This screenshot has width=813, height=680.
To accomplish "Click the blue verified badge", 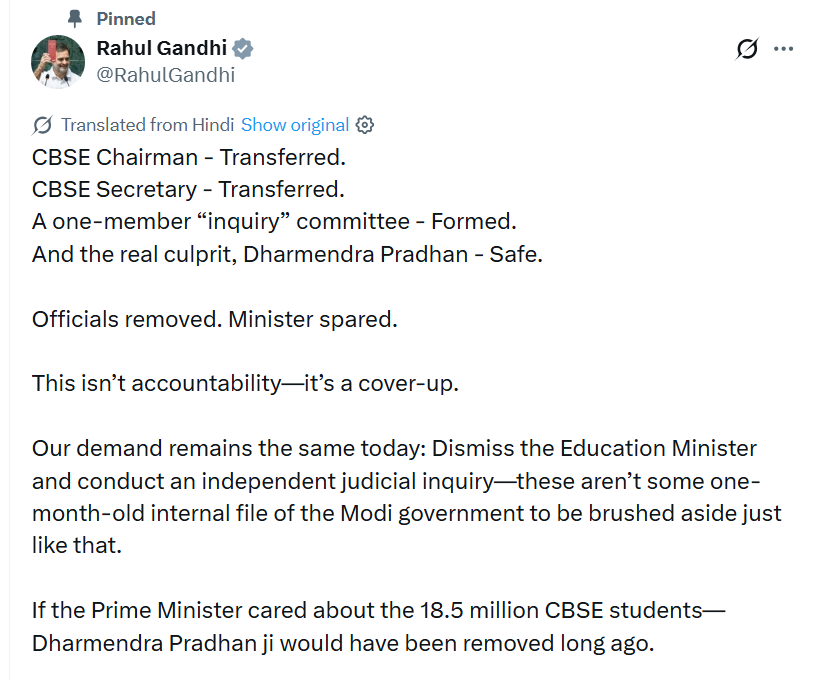I will [242, 48].
